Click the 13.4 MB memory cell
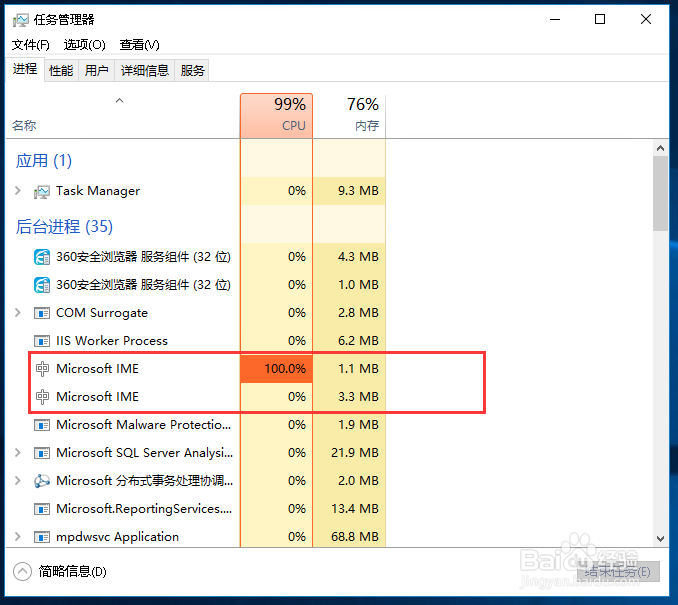The height and width of the screenshot is (605, 678). tap(349, 509)
